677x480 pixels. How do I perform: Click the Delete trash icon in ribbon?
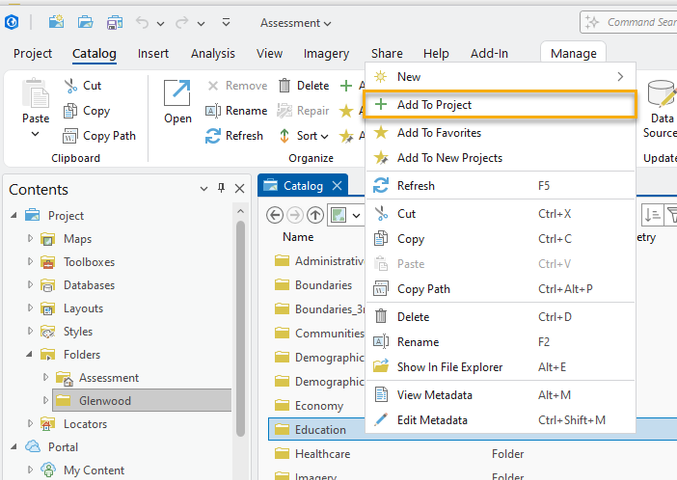tap(285, 86)
